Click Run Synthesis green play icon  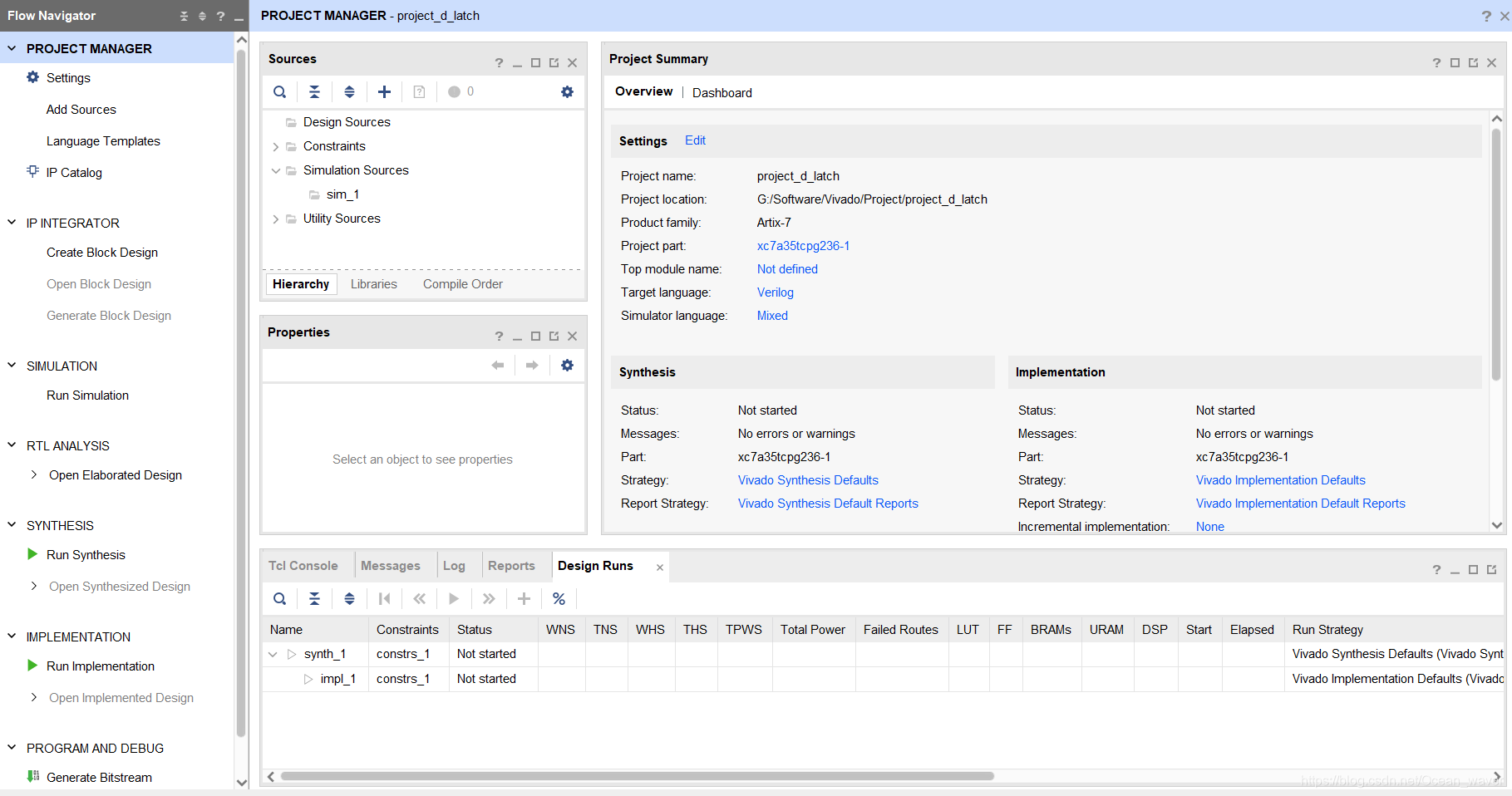(x=32, y=554)
